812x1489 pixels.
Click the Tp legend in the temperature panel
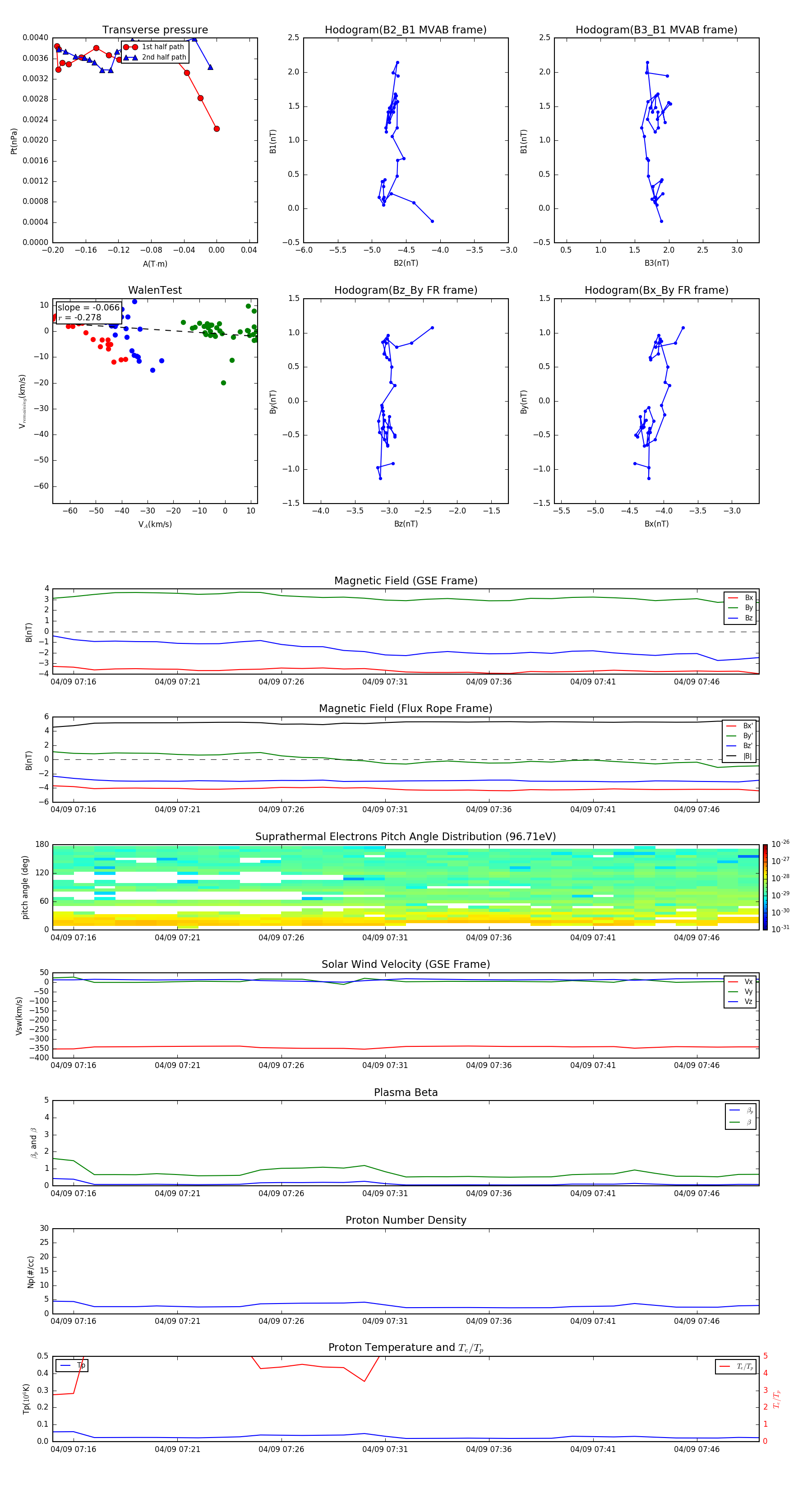(72, 1365)
